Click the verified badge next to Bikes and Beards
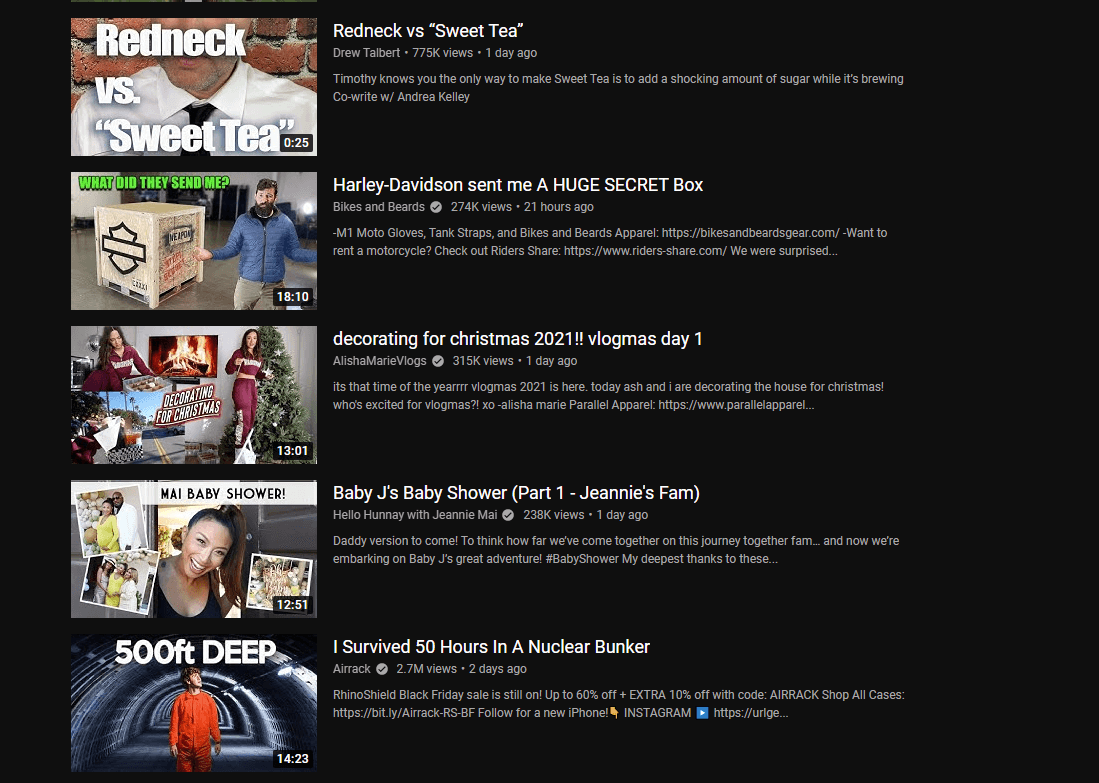 (x=434, y=207)
